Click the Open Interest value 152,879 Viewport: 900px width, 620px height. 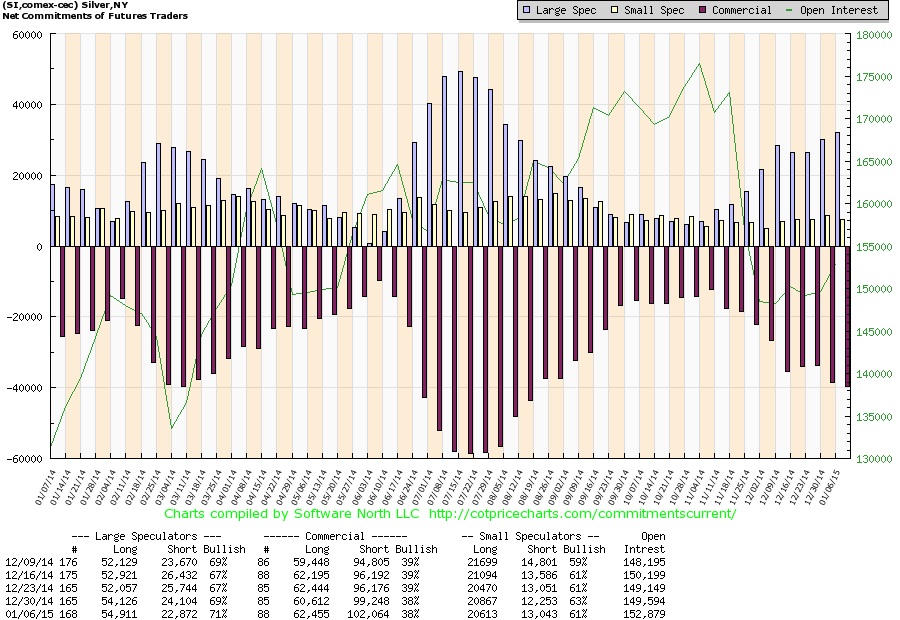click(x=644, y=614)
